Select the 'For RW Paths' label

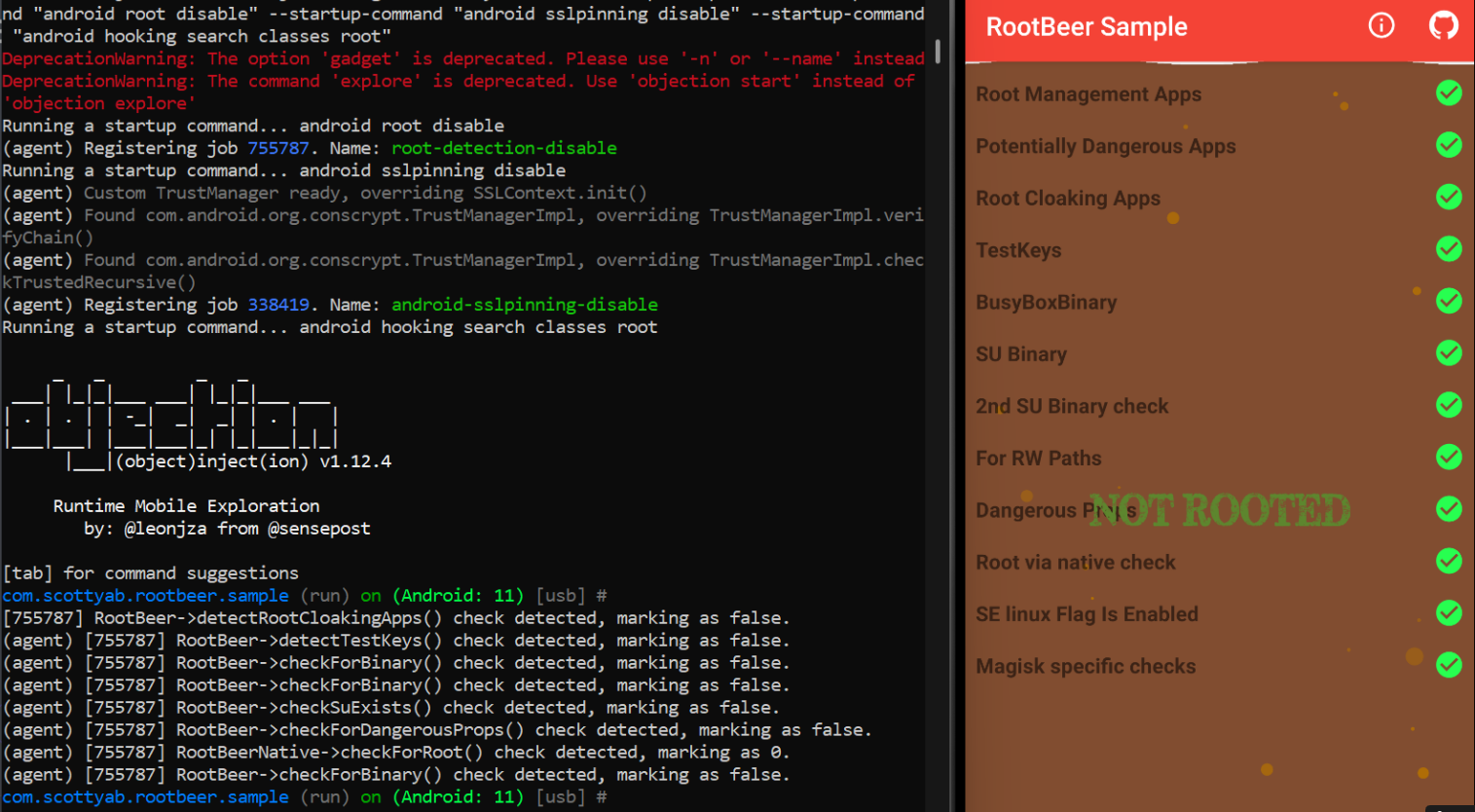pyautogui.click(x=1039, y=459)
